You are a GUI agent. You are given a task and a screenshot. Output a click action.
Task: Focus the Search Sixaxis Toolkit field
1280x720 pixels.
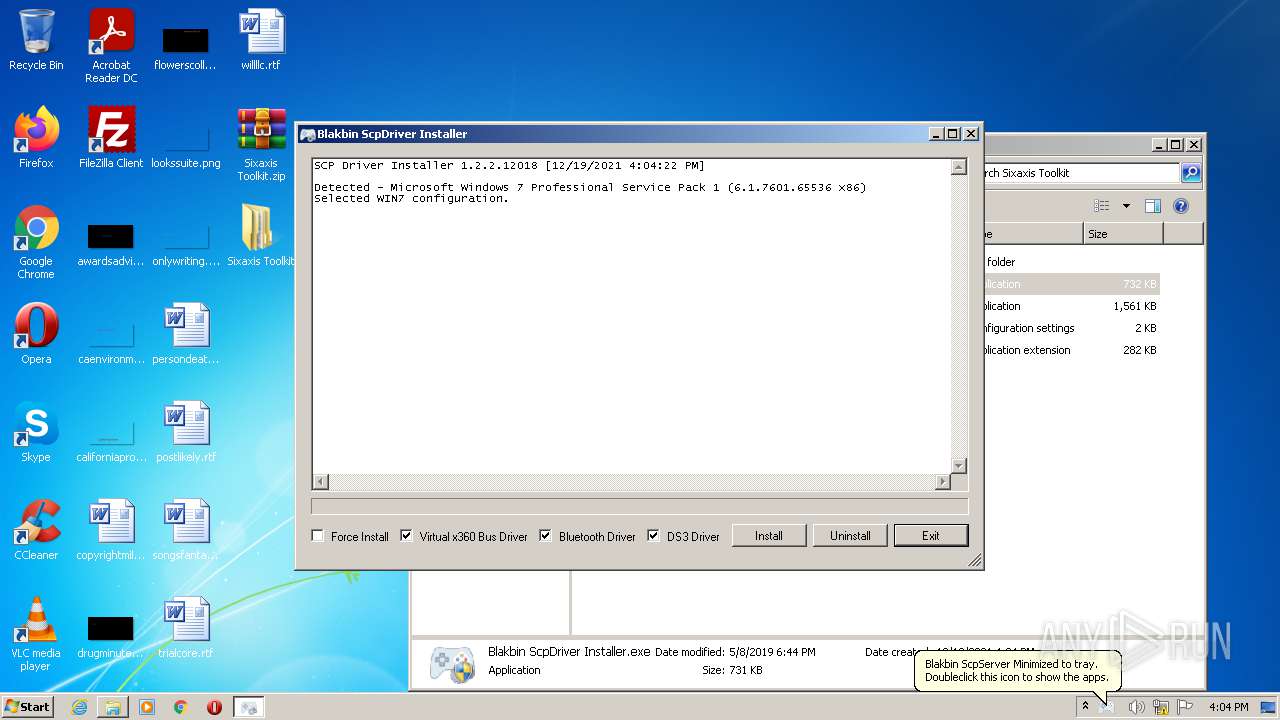click(x=1081, y=173)
